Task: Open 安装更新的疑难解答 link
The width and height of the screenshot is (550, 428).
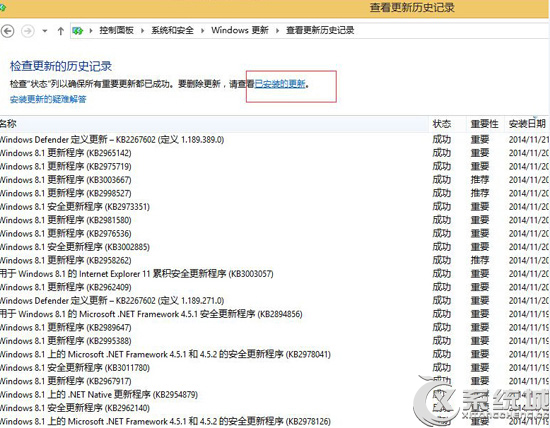Action: coord(48,99)
